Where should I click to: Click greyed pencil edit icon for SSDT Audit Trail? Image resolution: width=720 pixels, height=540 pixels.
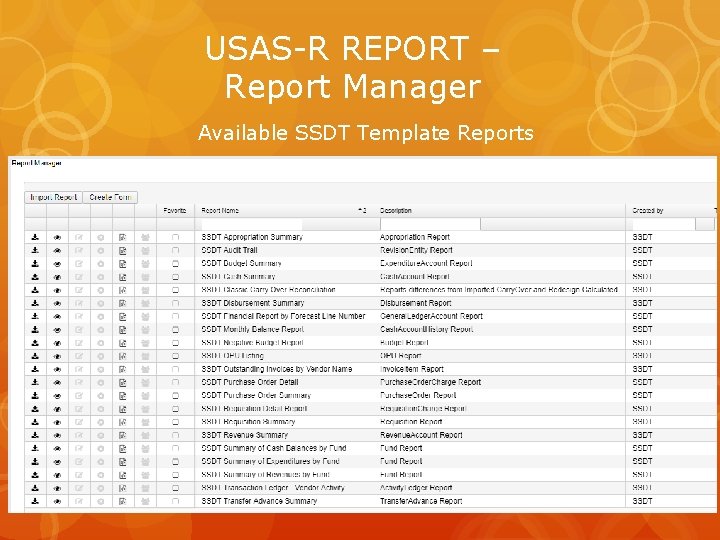(x=79, y=251)
